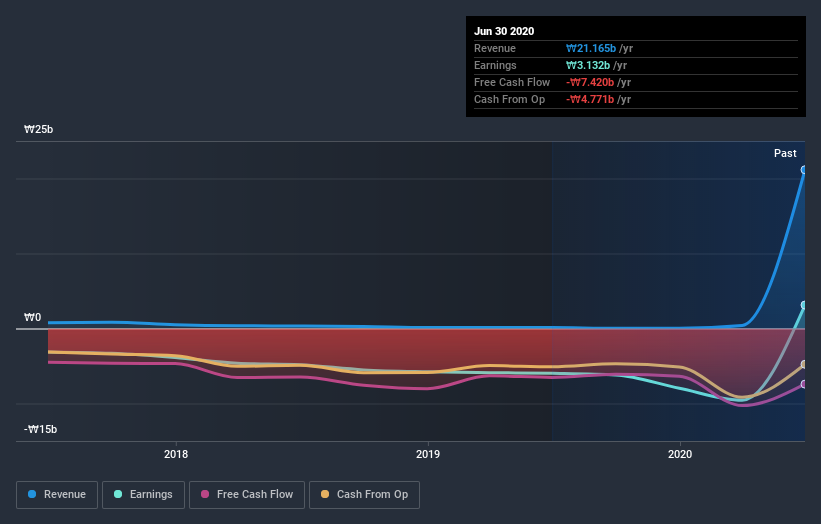This screenshot has height=524, width=821.
Task: Click the ₩25b y-axis label
Action: [x=38, y=129]
